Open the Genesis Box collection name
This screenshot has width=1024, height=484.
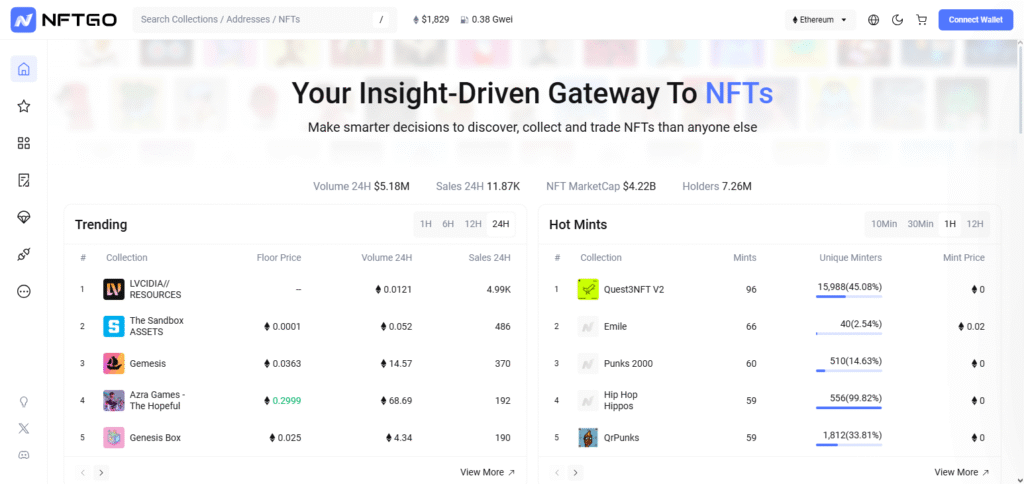click(x=155, y=438)
